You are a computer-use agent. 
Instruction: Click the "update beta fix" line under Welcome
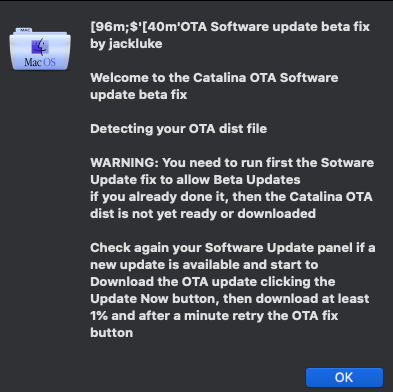139,95
